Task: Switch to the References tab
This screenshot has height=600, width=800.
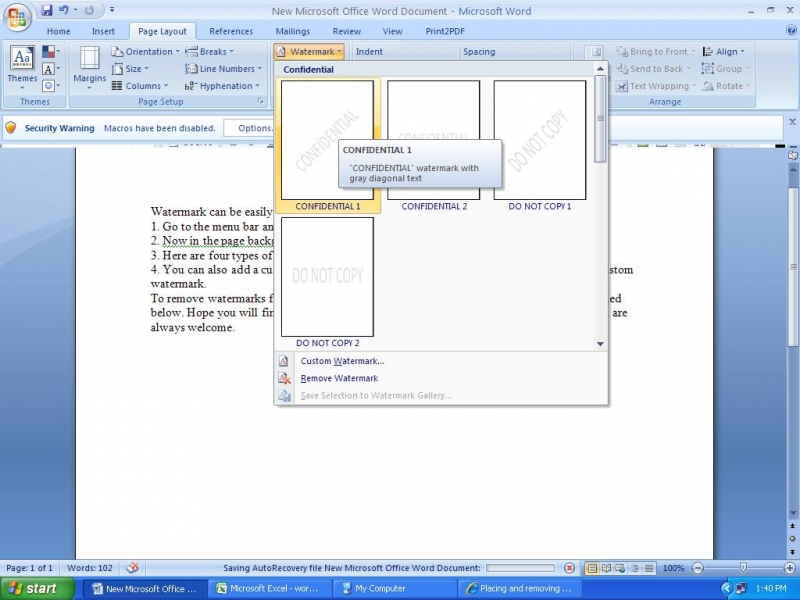Action: point(231,31)
